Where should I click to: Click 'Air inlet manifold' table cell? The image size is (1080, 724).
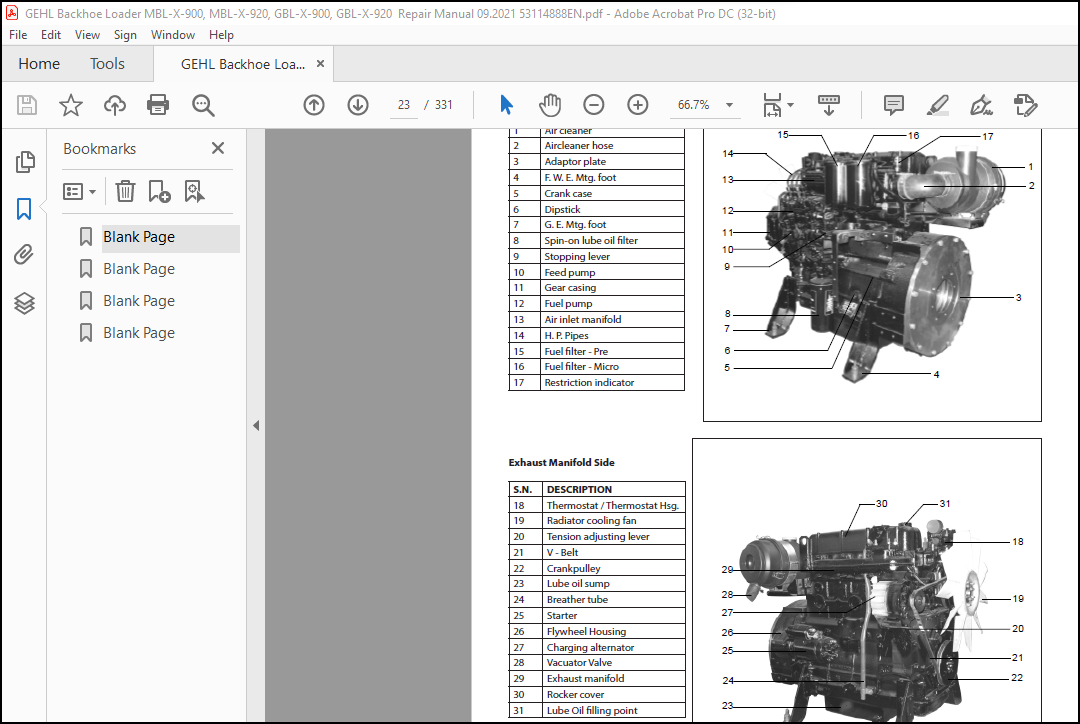612,320
